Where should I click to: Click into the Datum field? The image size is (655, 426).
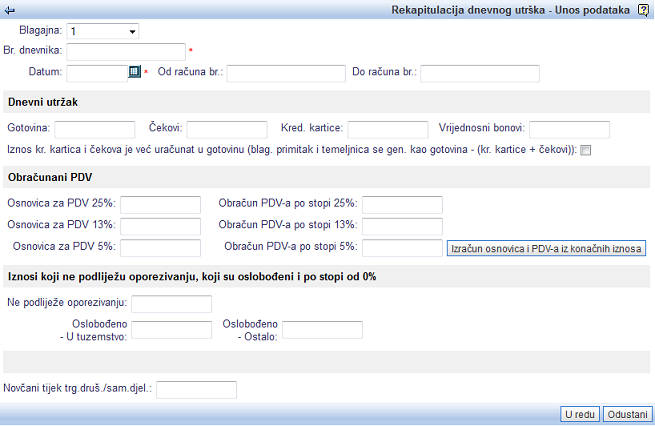(x=97, y=73)
